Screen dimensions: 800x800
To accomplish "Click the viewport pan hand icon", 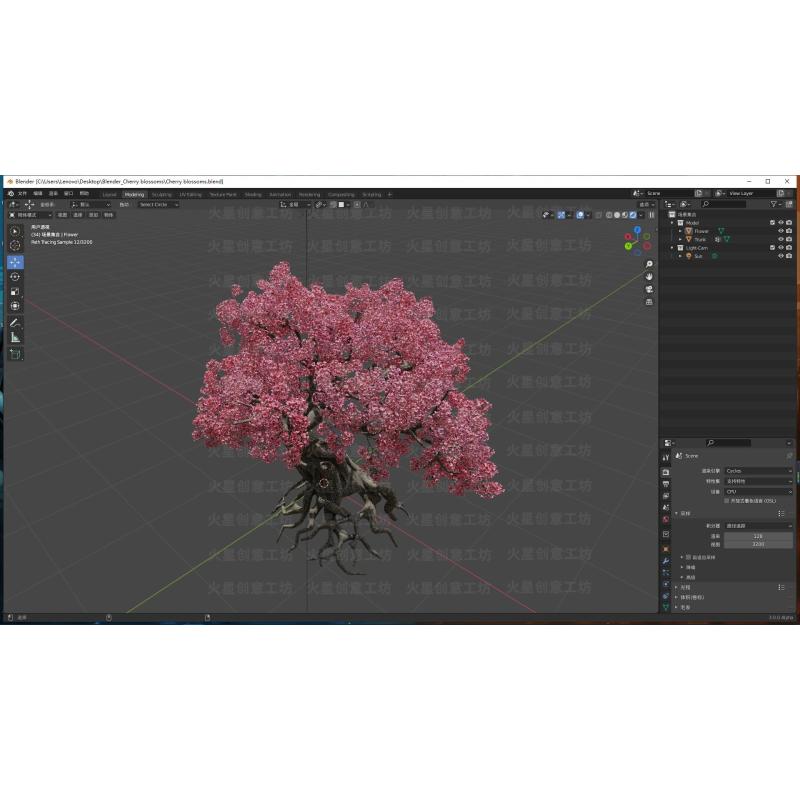I will [x=649, y=277].
